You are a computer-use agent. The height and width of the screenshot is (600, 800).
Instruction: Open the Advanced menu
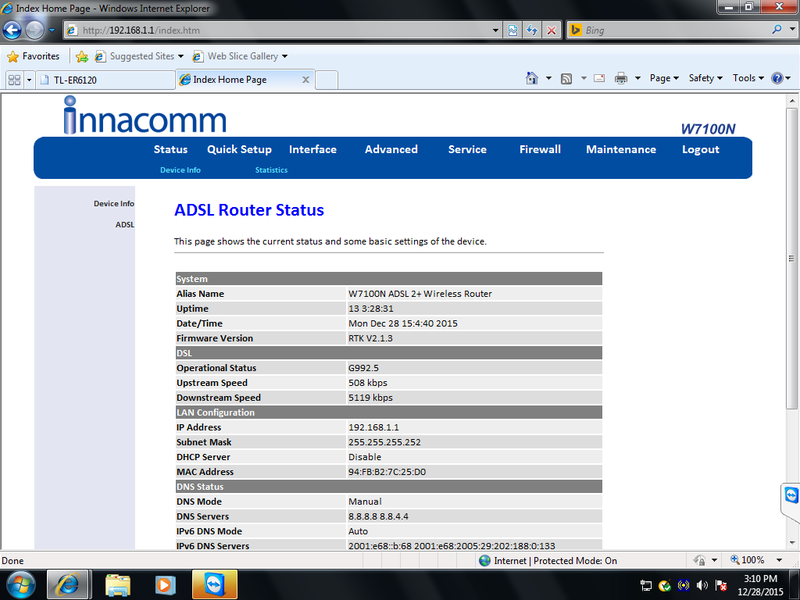point(391,149)
